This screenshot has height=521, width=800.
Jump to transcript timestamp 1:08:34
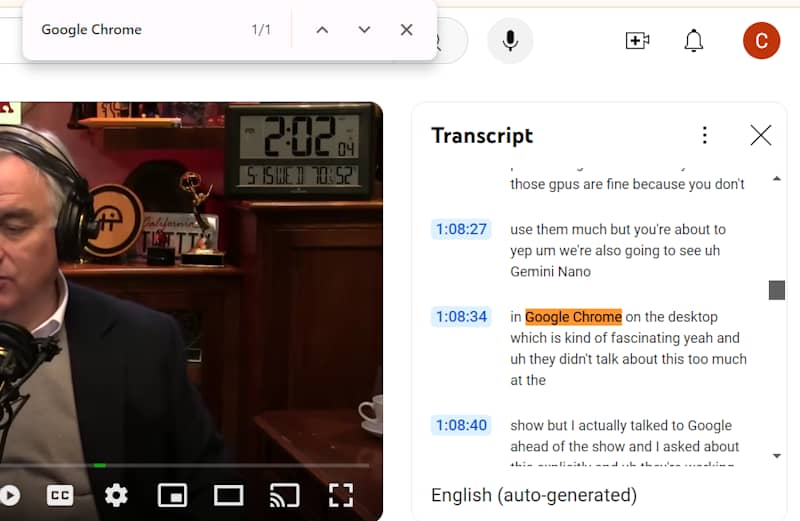[461, 316]
